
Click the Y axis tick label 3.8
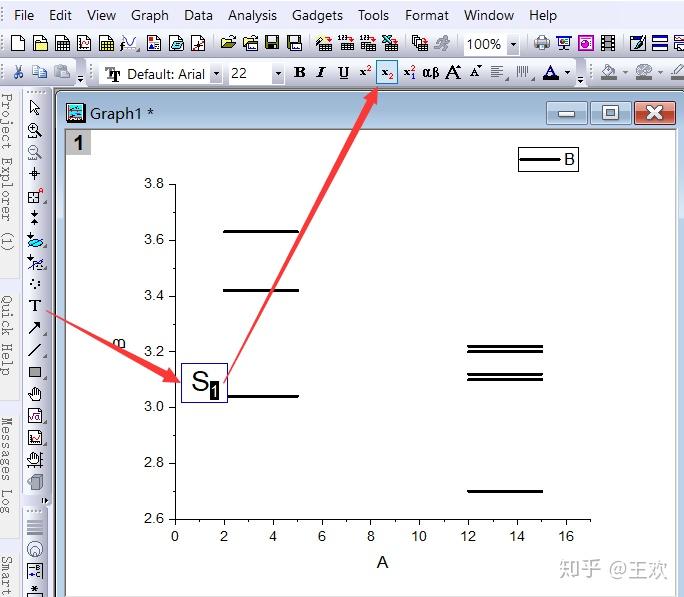pos(154,183)
